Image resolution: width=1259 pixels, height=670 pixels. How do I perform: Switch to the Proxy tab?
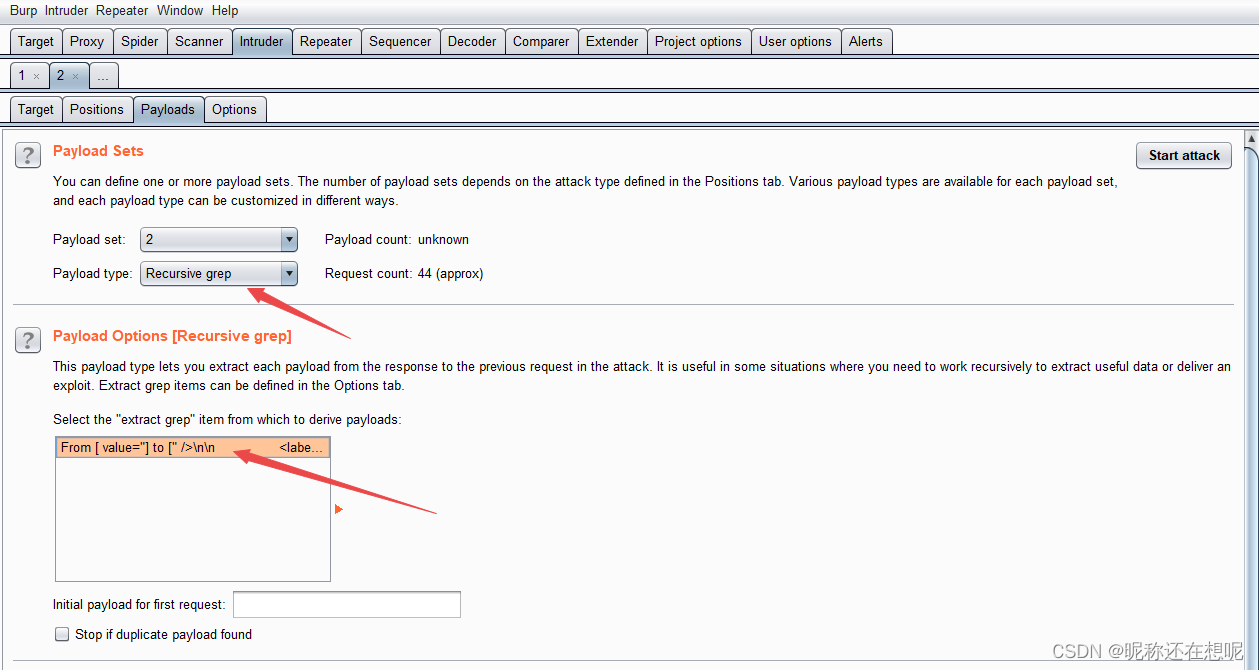(x=87, y=41)
